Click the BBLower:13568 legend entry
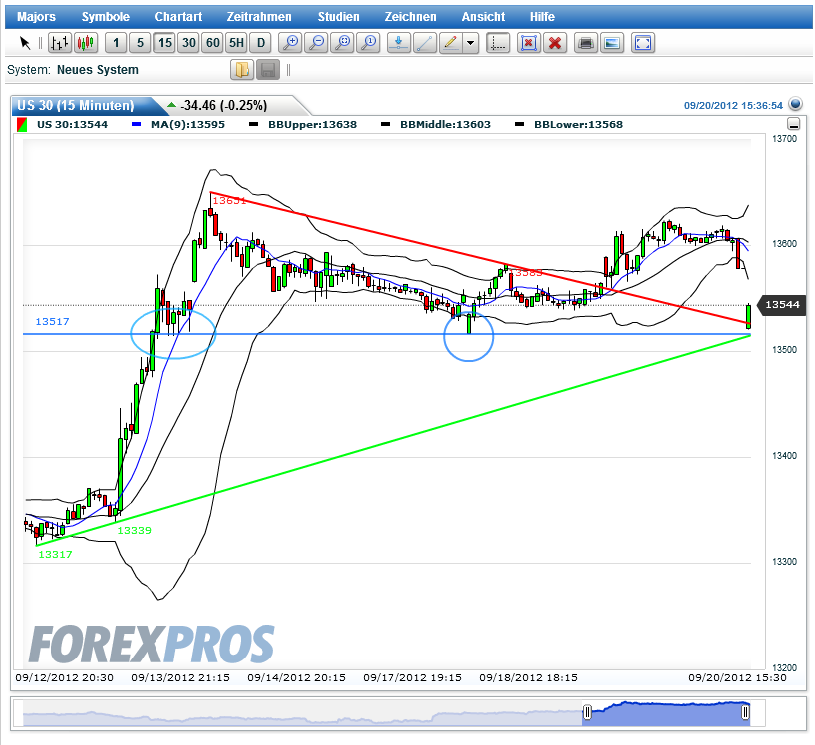Viewport: 815px width, 745px height. (569, 125)
